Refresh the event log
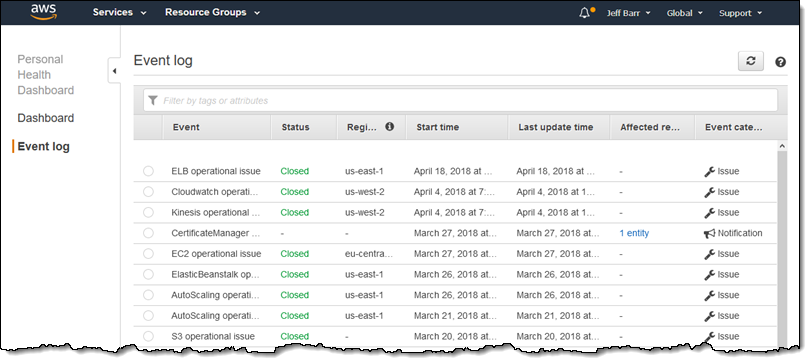Viewport: 810px width, 363px height. click(x=751, y=61)
